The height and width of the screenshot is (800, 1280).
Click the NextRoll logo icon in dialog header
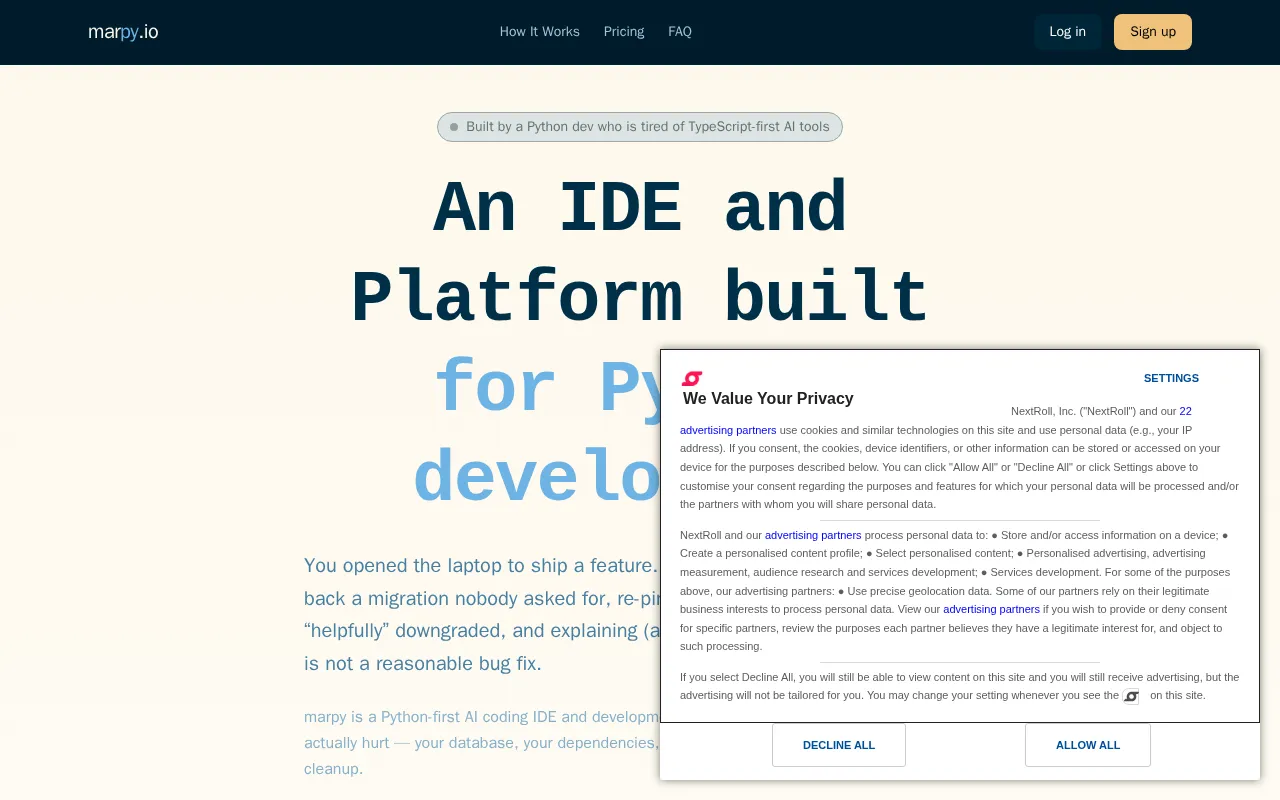[x=692, y=378]
